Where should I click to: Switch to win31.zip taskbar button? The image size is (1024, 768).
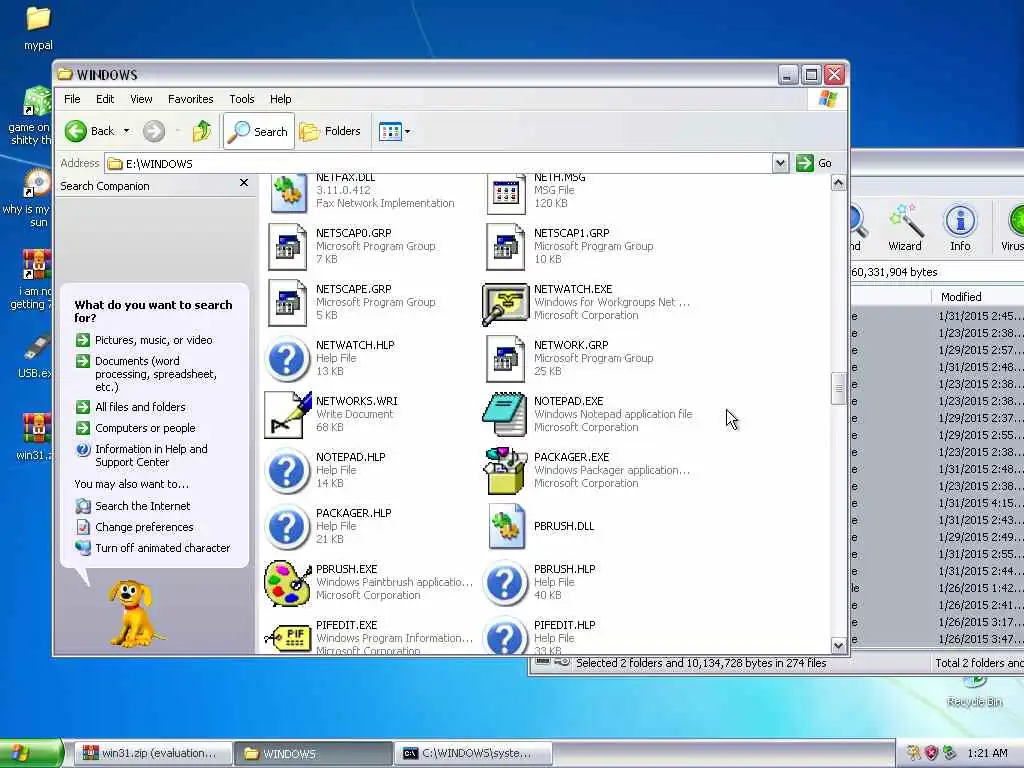click(x=151, y=754)
